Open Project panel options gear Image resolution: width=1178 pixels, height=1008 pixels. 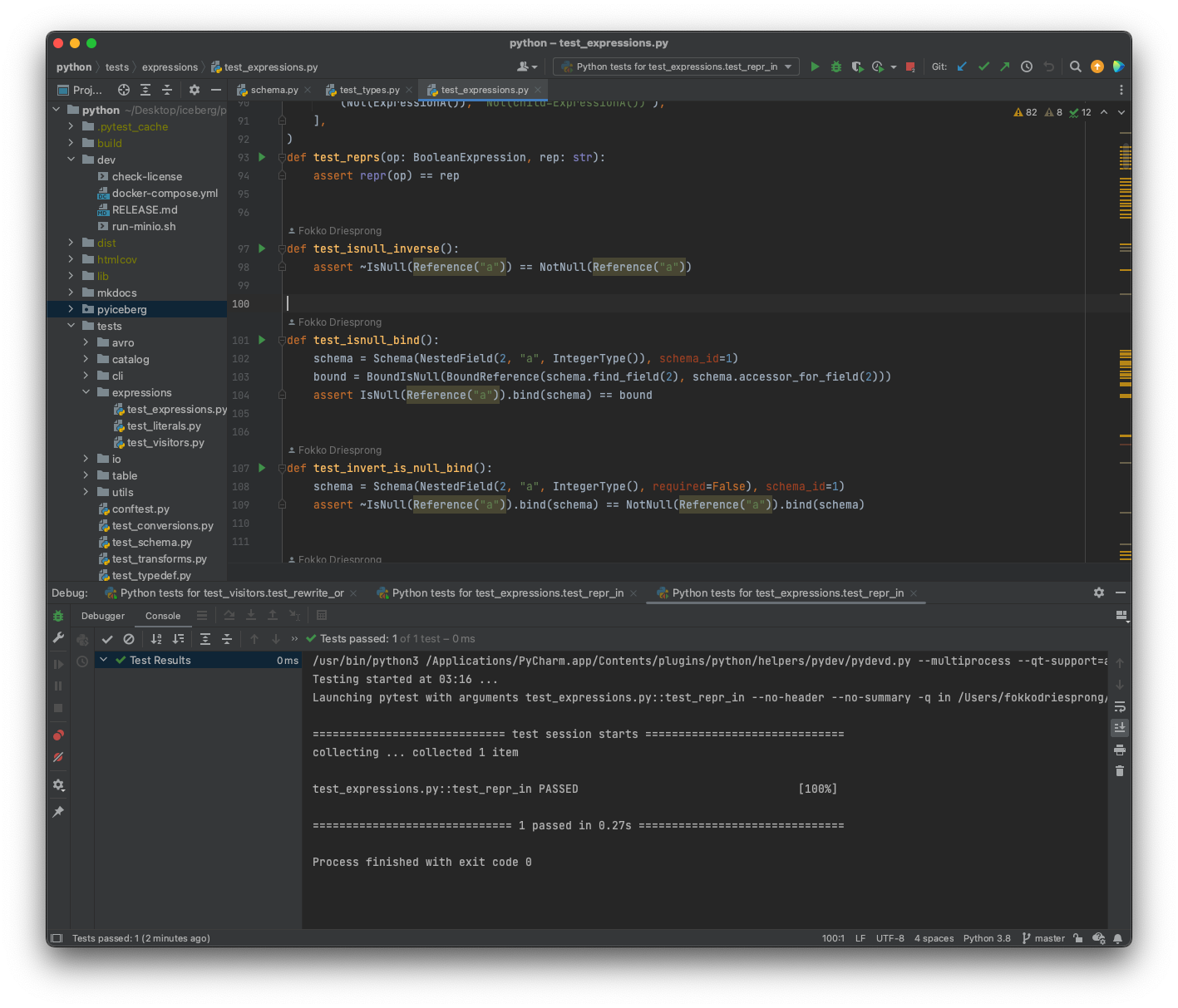195,90
